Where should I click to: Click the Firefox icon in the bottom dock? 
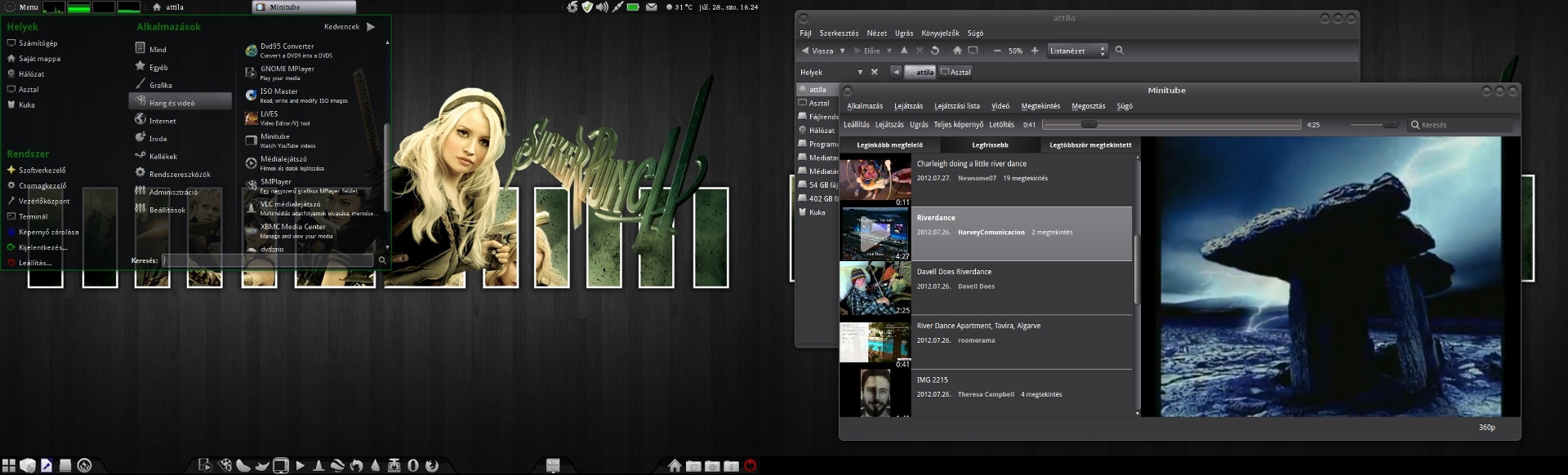pos(432,466)
